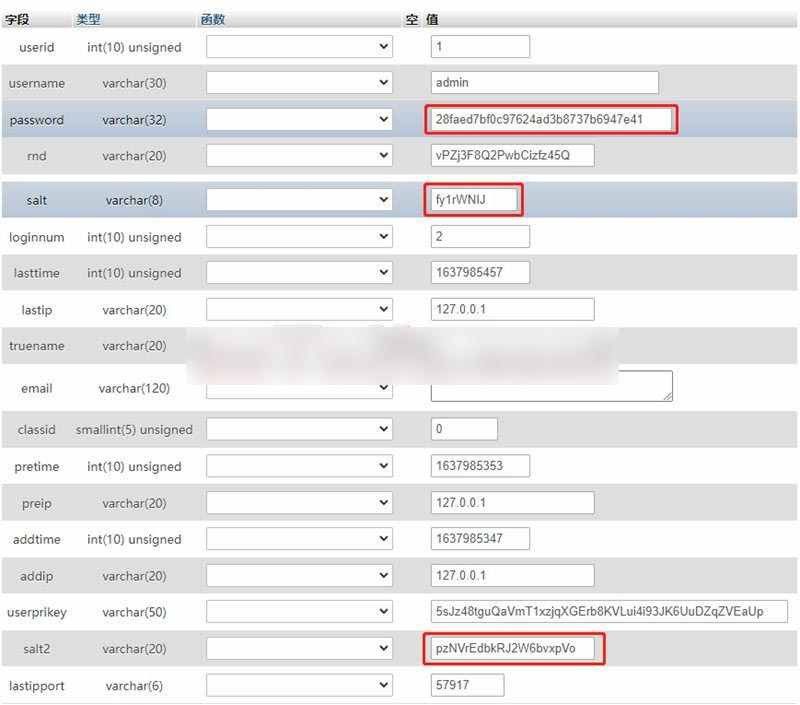
Task: Focus the password hash value field
Action: 551,120
